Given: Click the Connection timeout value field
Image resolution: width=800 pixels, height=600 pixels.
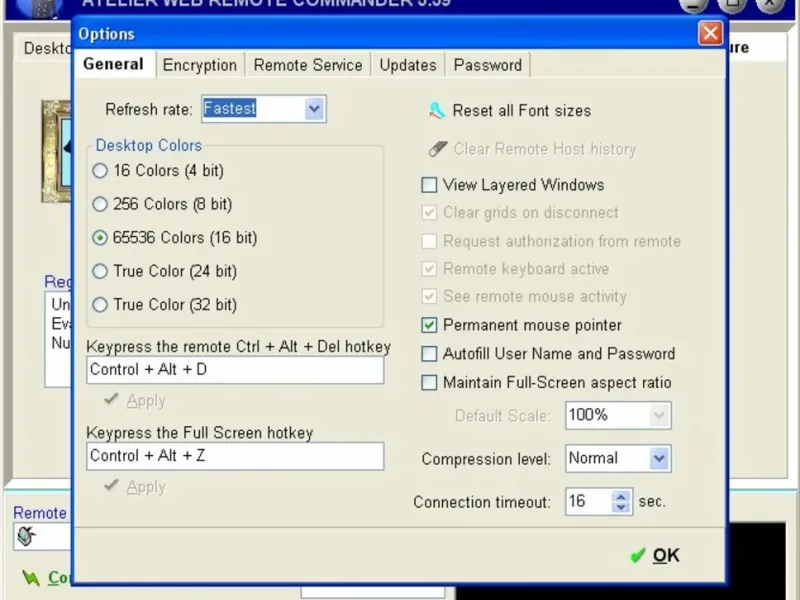Looking at the screenshot, I should (589, 502).
